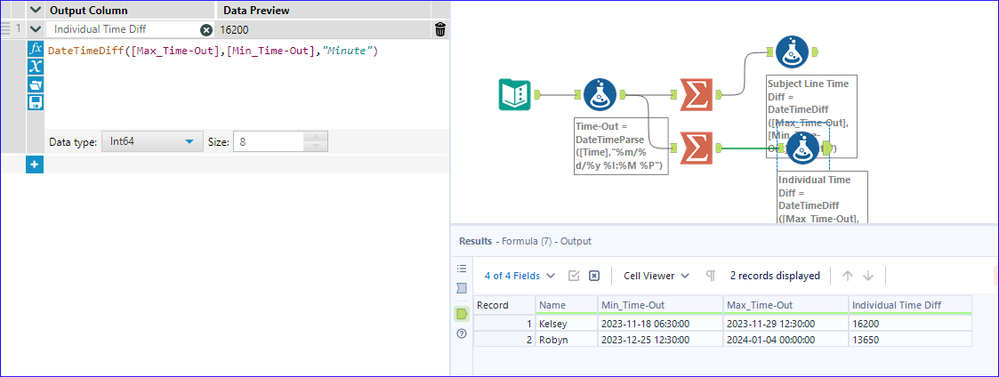Increase the Size value stepper
Viewport: 999px width, 377px height.
(316, 137)
